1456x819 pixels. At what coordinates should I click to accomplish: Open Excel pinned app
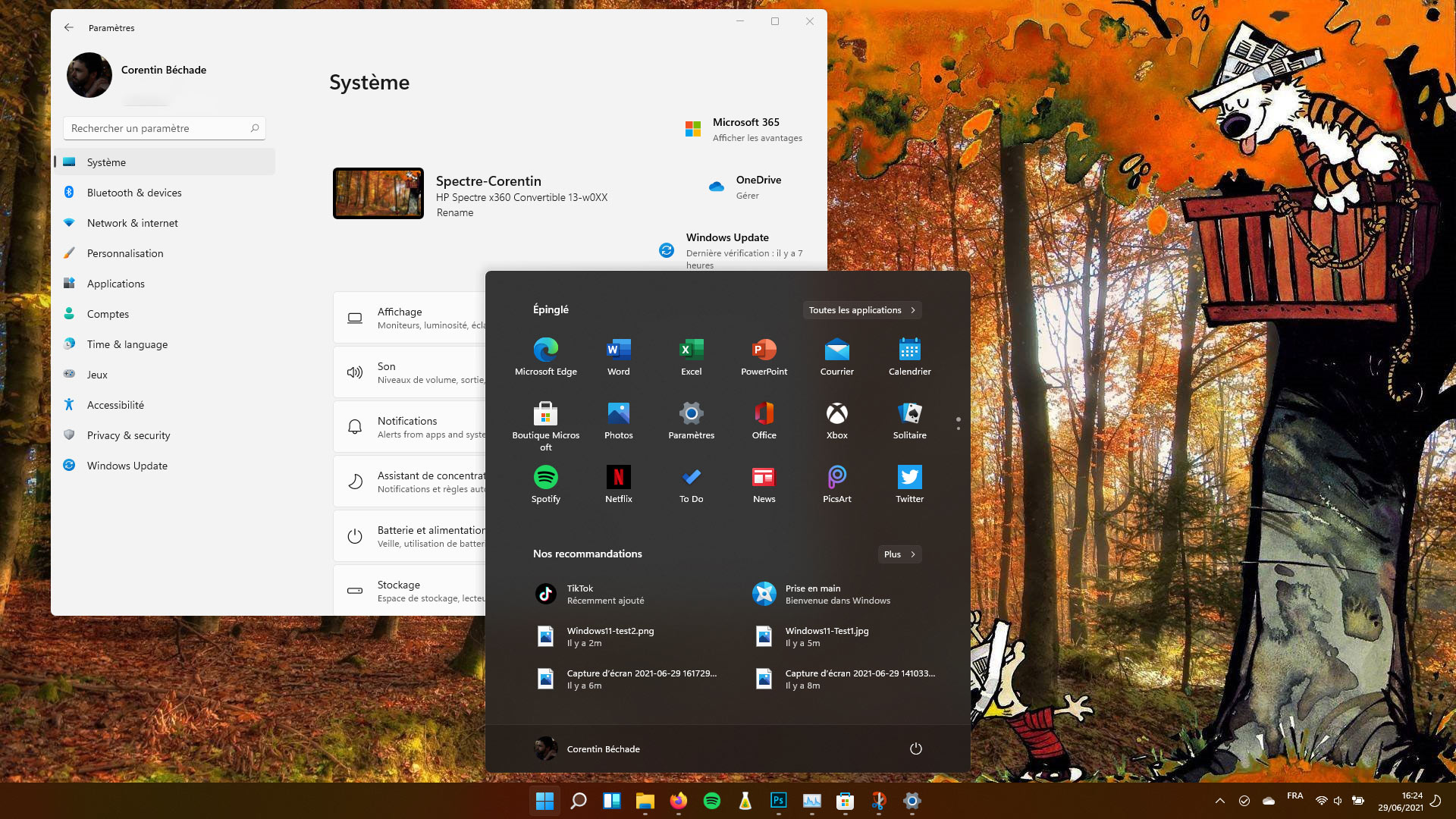(x=691, y=356)
